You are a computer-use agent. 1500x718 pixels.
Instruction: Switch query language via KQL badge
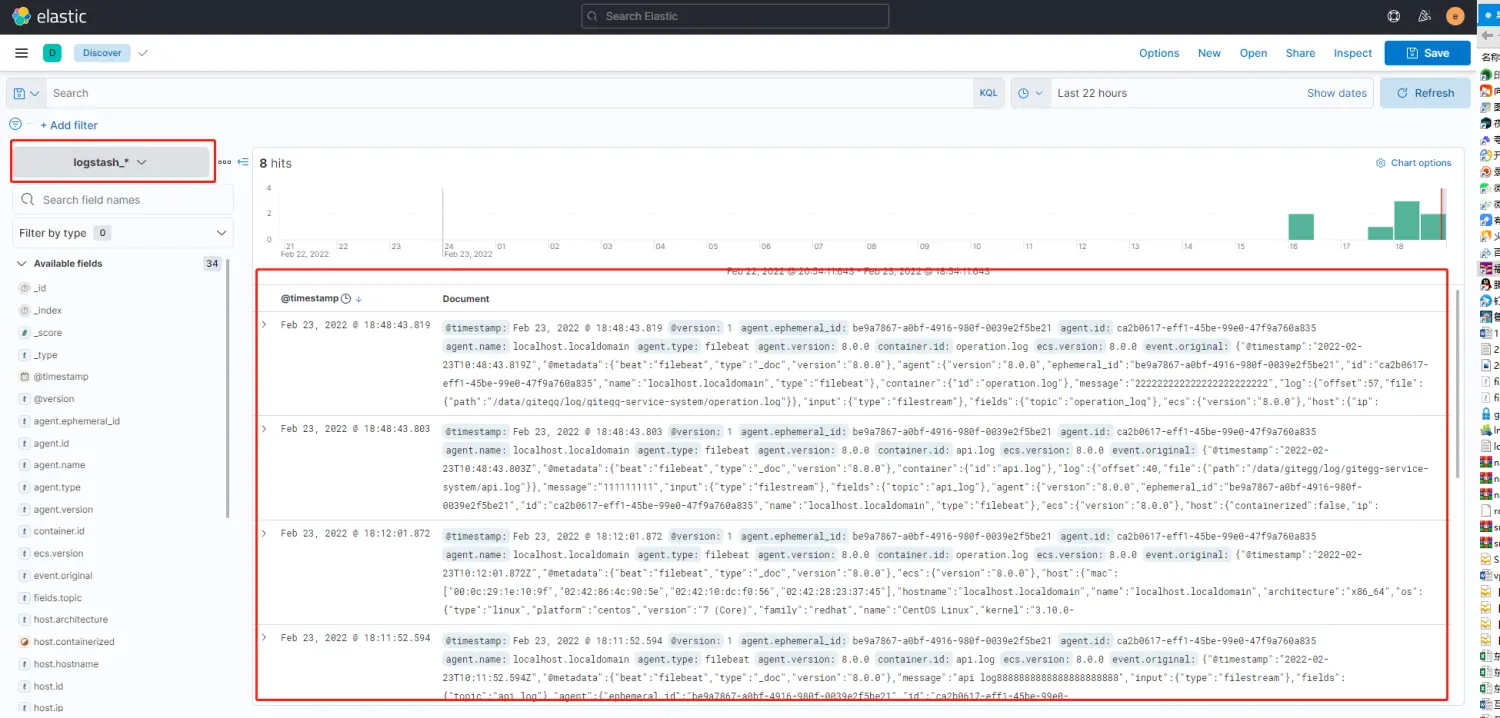click(x=988, y=93)
